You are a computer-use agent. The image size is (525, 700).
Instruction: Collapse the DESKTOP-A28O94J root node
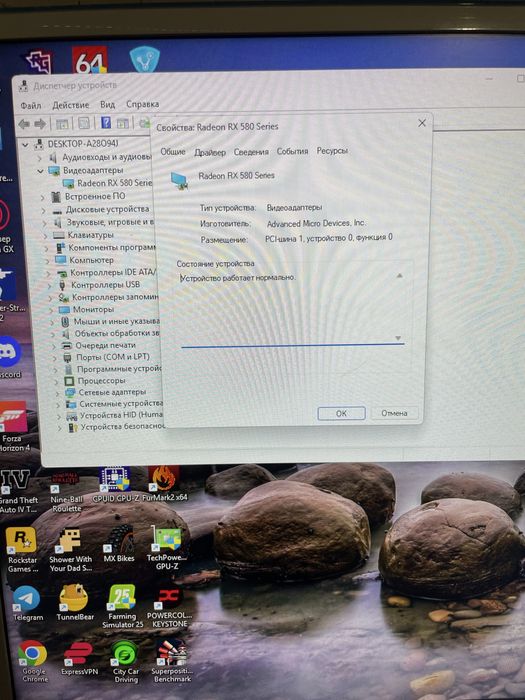click(25, 145)
